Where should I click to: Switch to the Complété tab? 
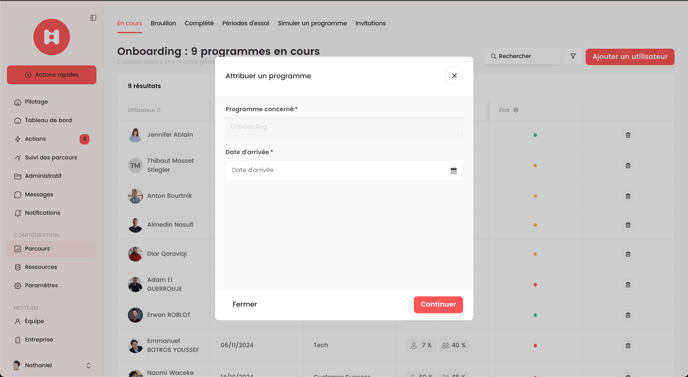199,23
